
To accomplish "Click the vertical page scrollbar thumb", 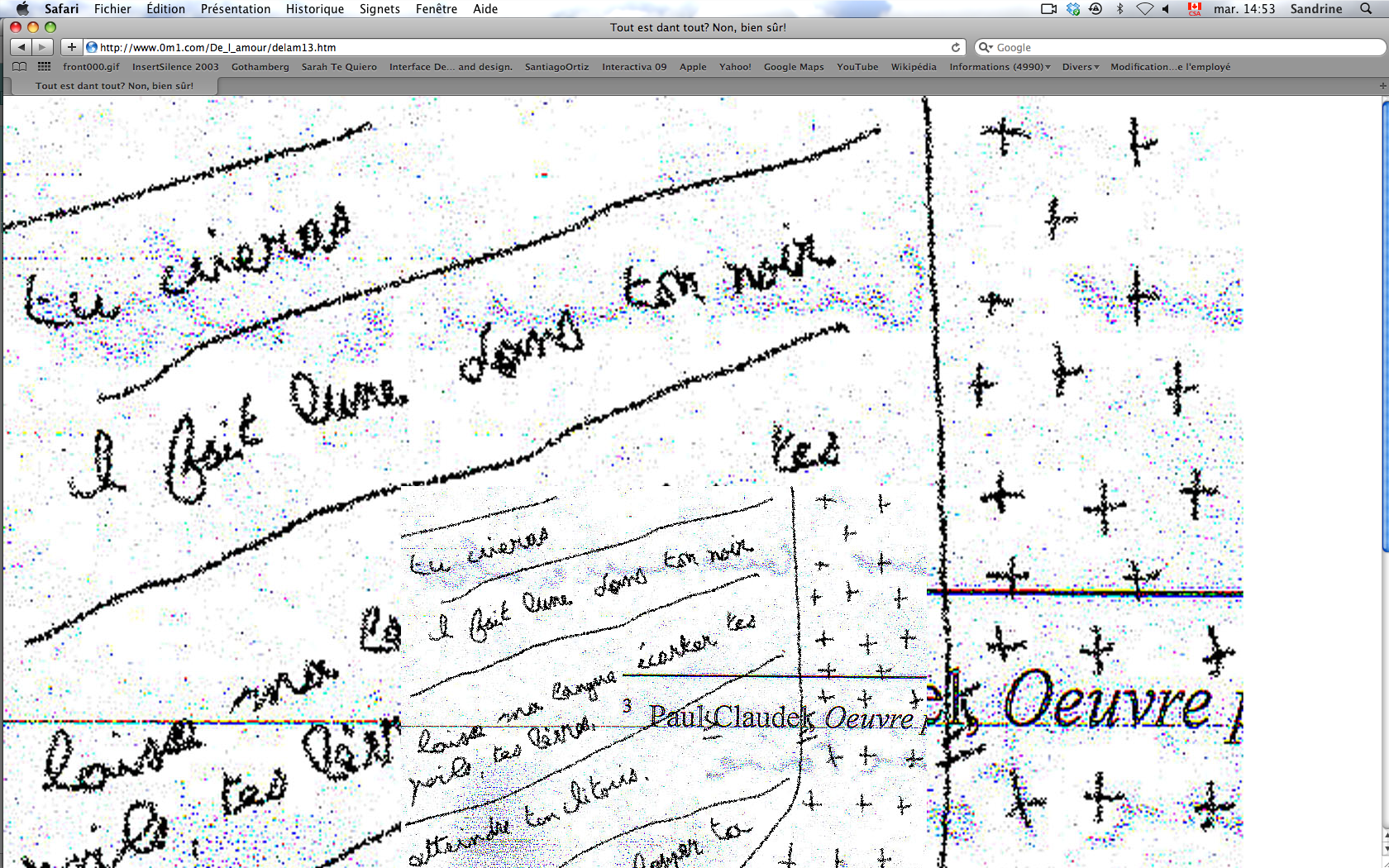I will (x=1385, y=327).
